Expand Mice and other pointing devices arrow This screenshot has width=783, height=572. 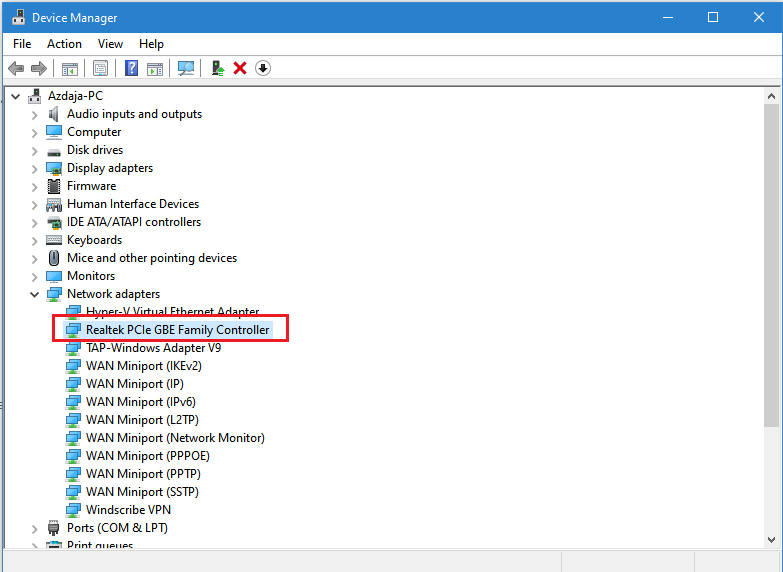pos(34,258)
